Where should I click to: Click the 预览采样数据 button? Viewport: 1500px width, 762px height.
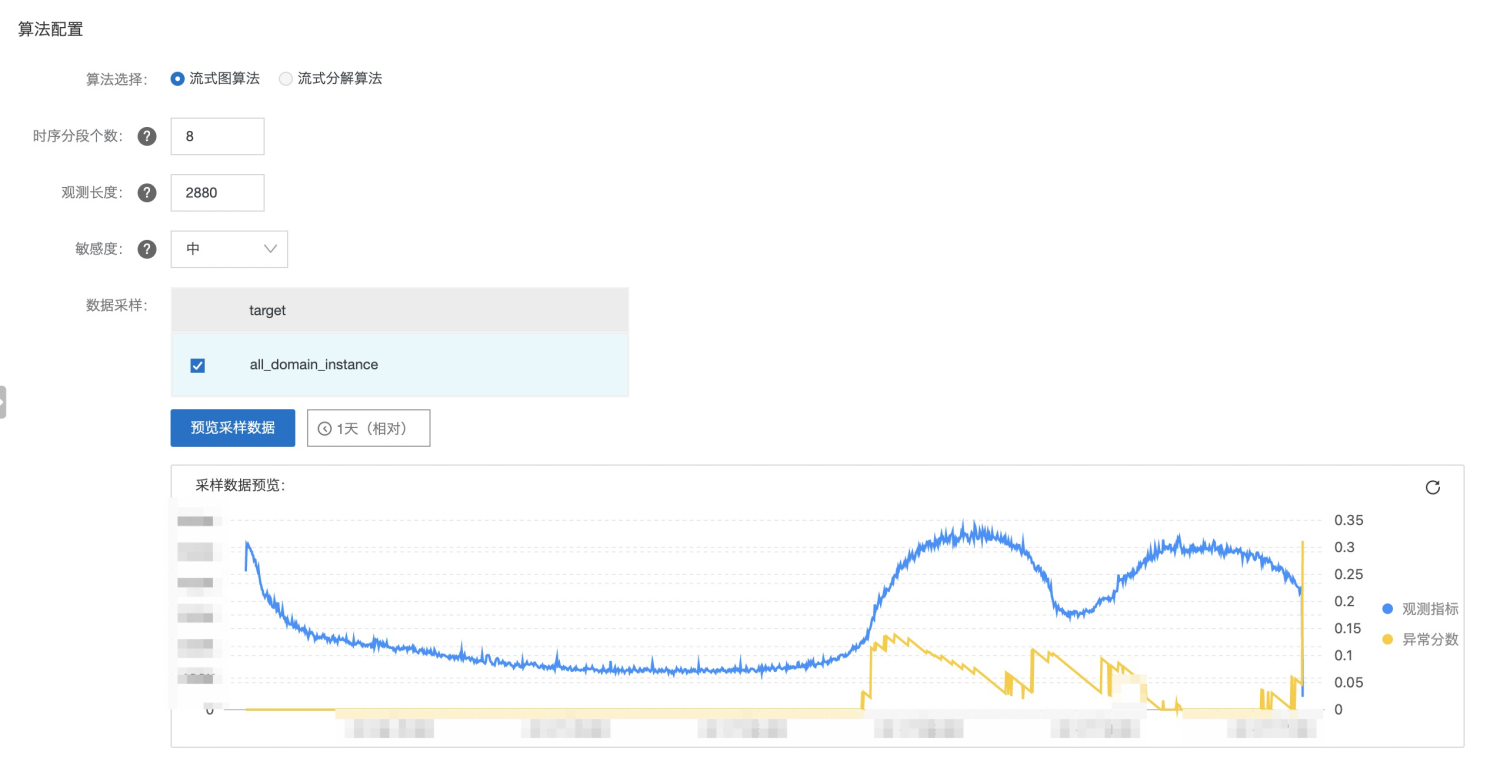click(x=232, y=428)
